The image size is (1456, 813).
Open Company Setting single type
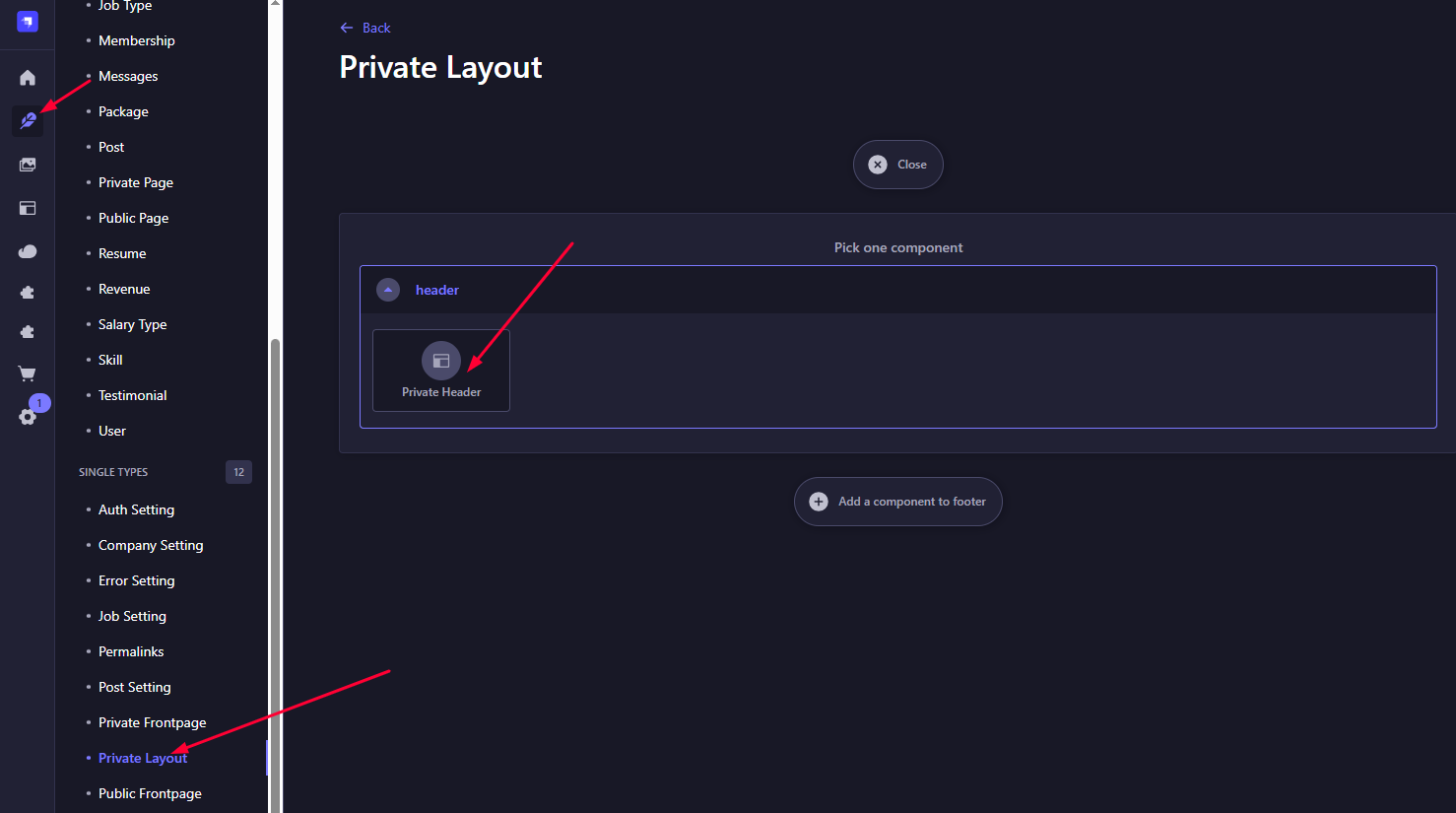point(151,545)
